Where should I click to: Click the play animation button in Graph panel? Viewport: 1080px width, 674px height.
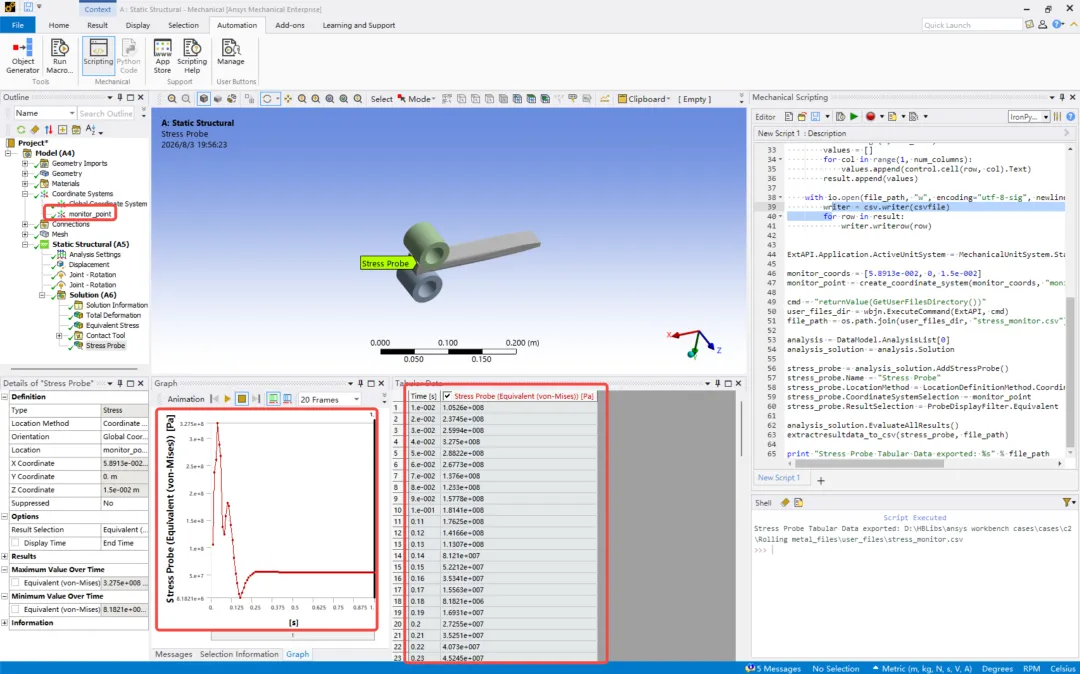[x=228, y=399]
